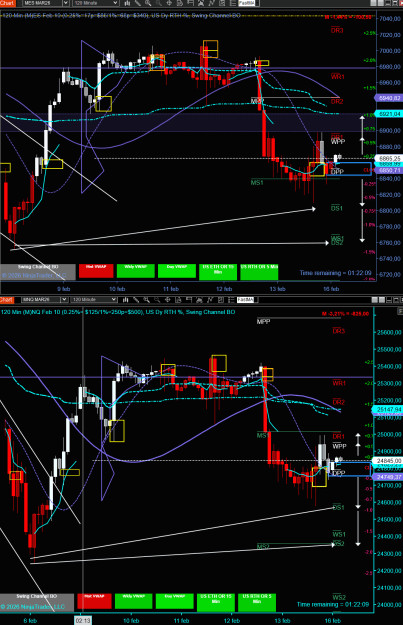Viewport: 403px width, 625px height.
Task: Select drawing tools pencil in top chart
Action: coord(138,3)
